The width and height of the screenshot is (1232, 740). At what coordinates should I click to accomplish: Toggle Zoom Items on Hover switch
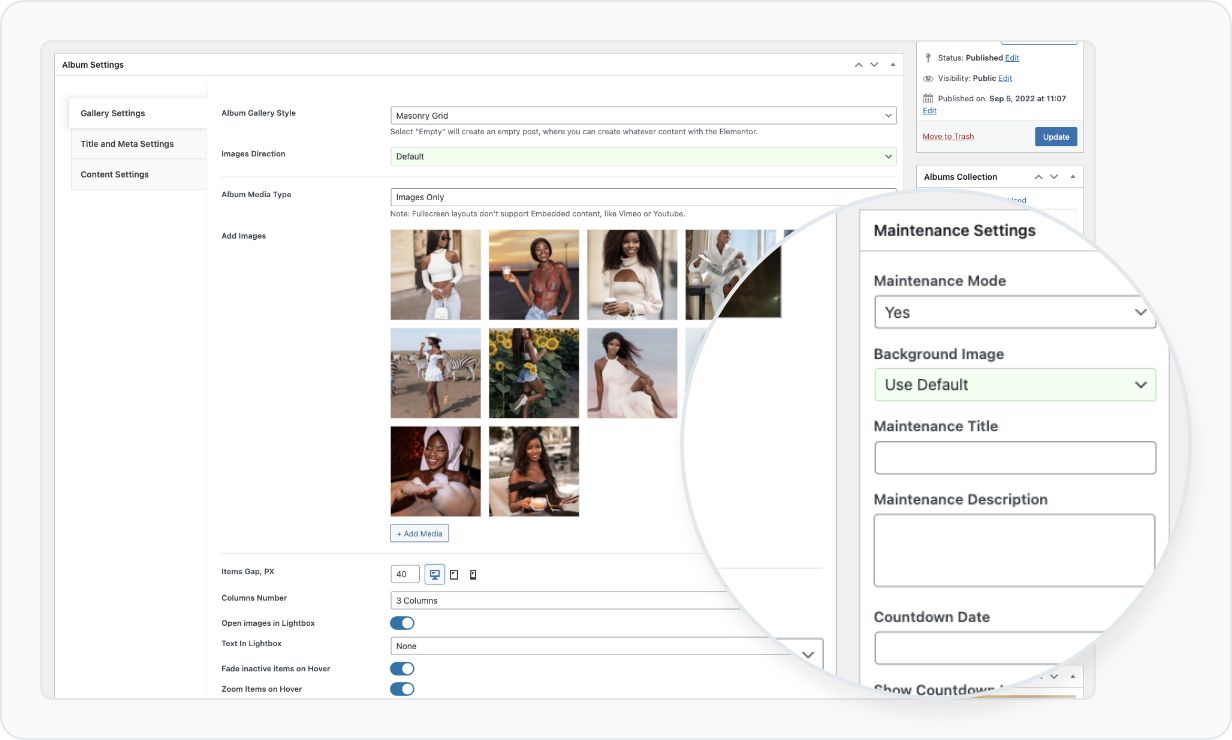point(402,689)
